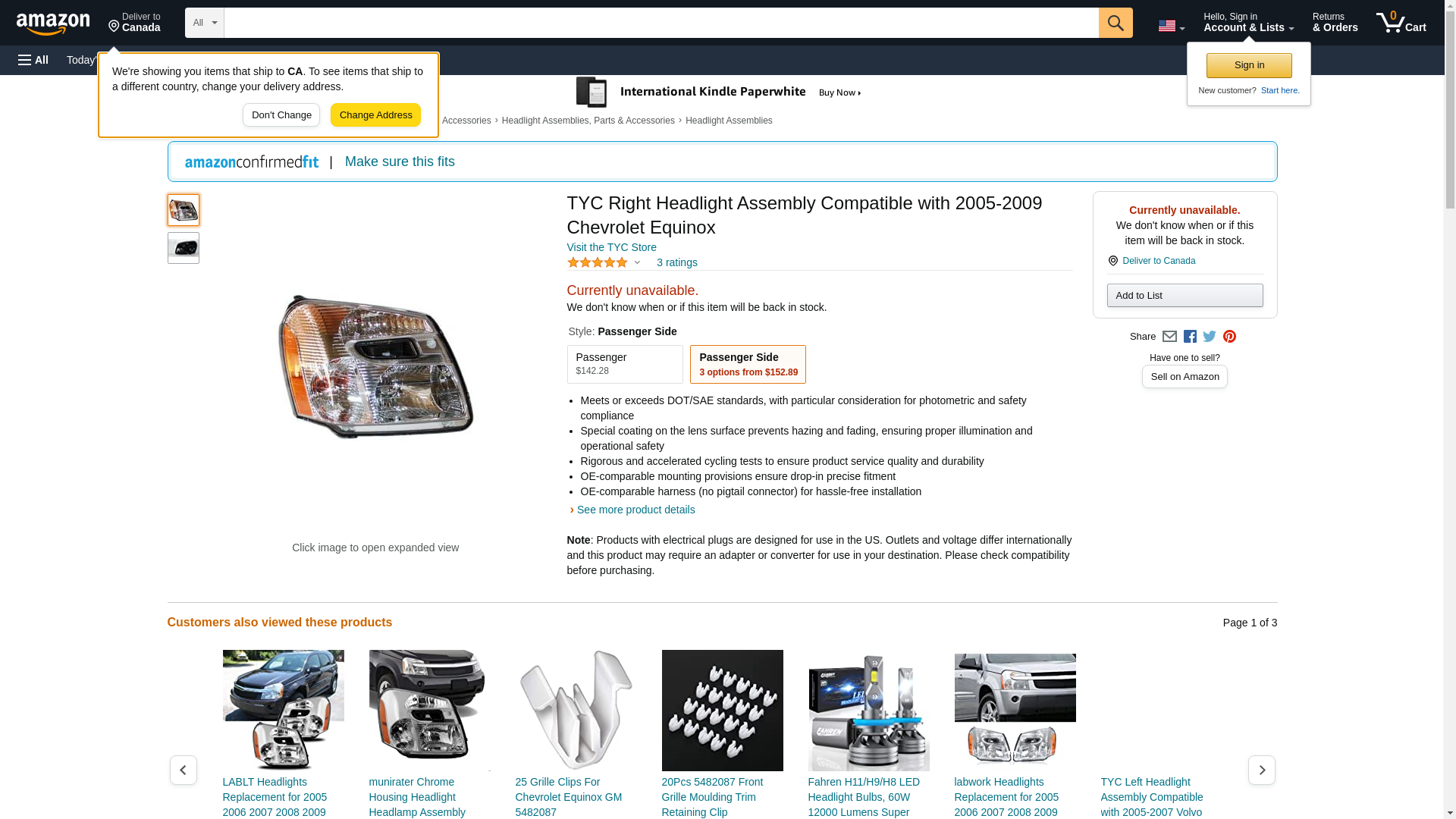Share product on Twitter
Screen dimensions: 1456x819
1210,337
